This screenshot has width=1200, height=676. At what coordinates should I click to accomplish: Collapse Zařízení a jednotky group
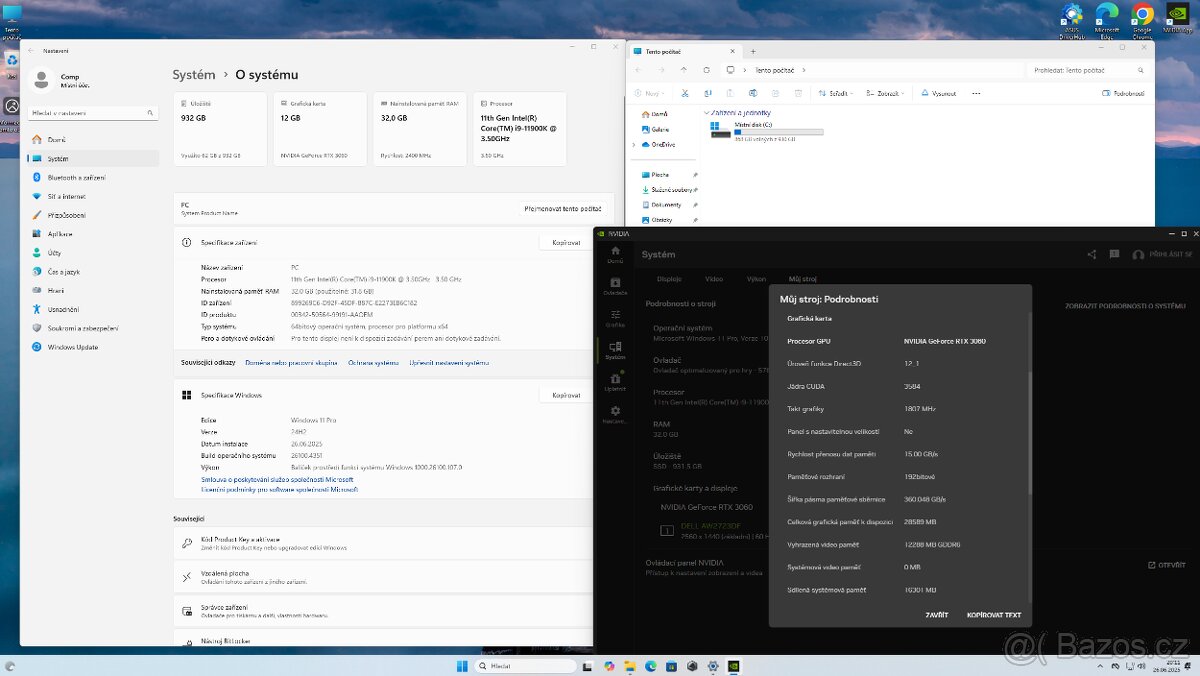pos(707,113)
